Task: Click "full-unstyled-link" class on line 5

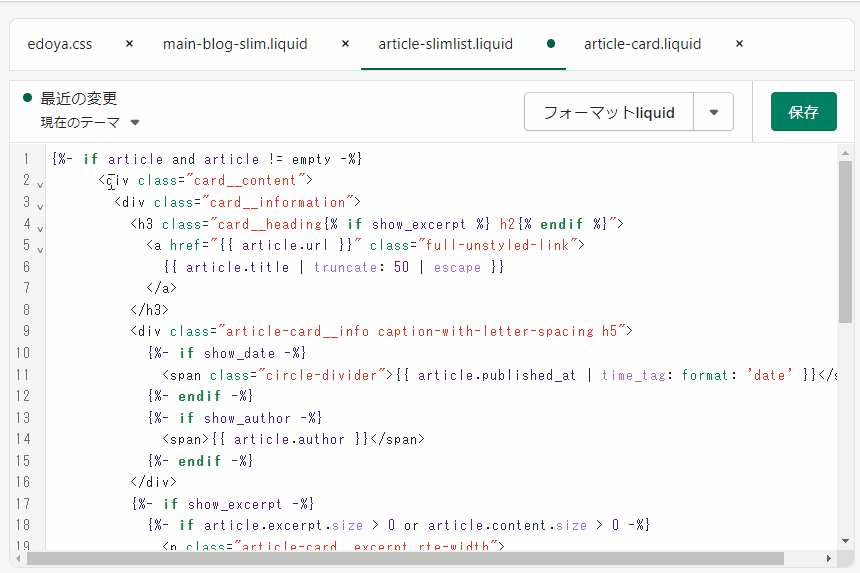Action: click(x=498, y=245)
